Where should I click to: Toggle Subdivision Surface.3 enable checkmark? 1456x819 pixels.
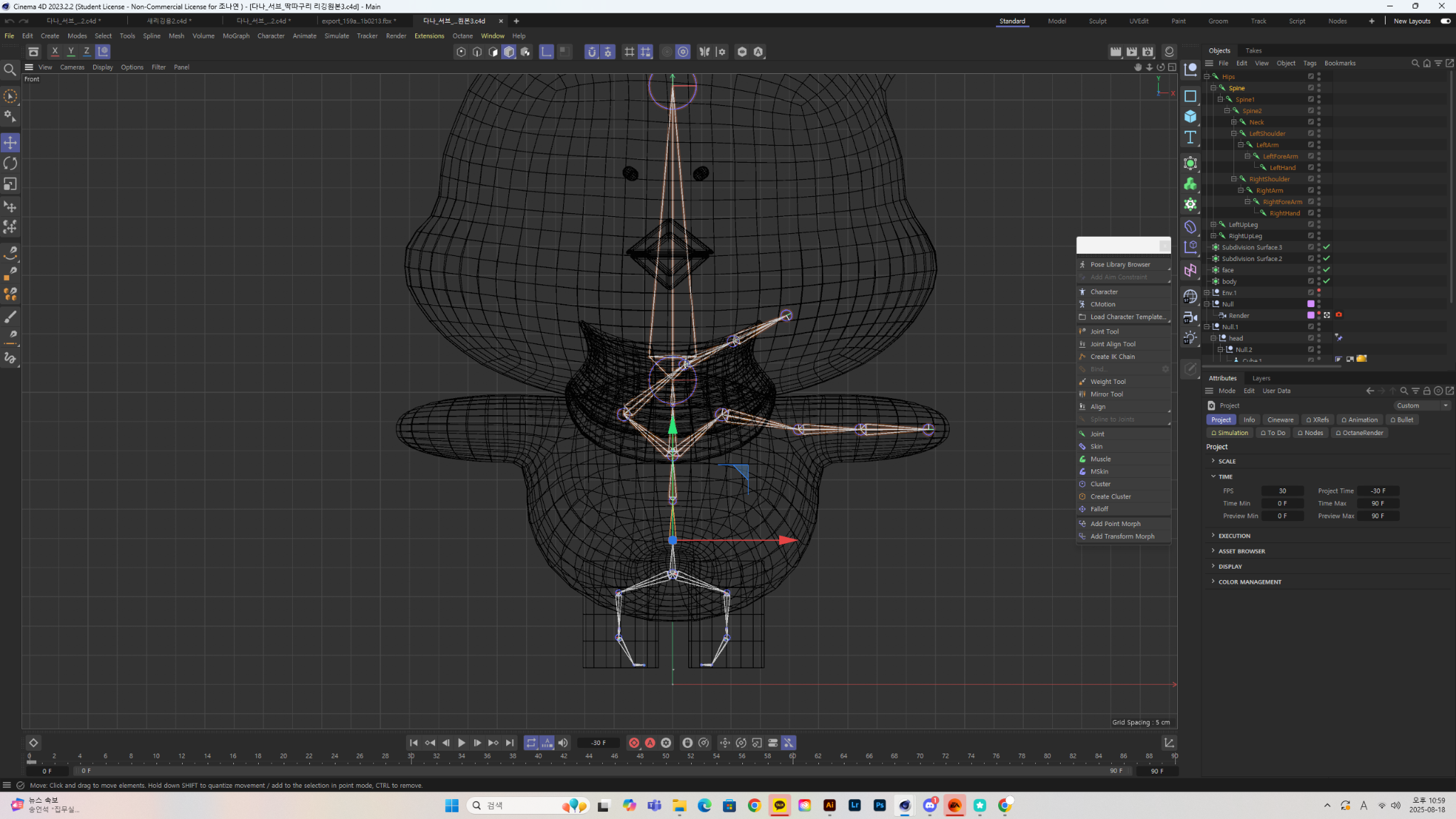click(x=1327, y=247)
